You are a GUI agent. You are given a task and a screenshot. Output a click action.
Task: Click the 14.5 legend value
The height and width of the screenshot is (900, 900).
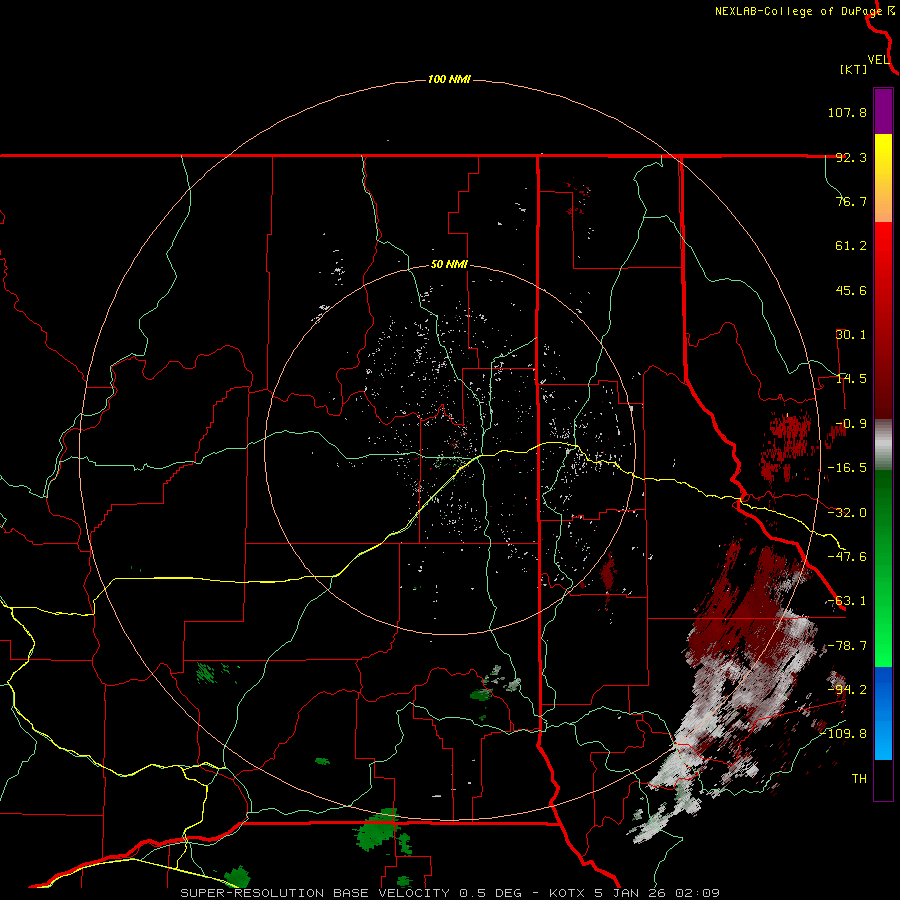coord(851,379)
